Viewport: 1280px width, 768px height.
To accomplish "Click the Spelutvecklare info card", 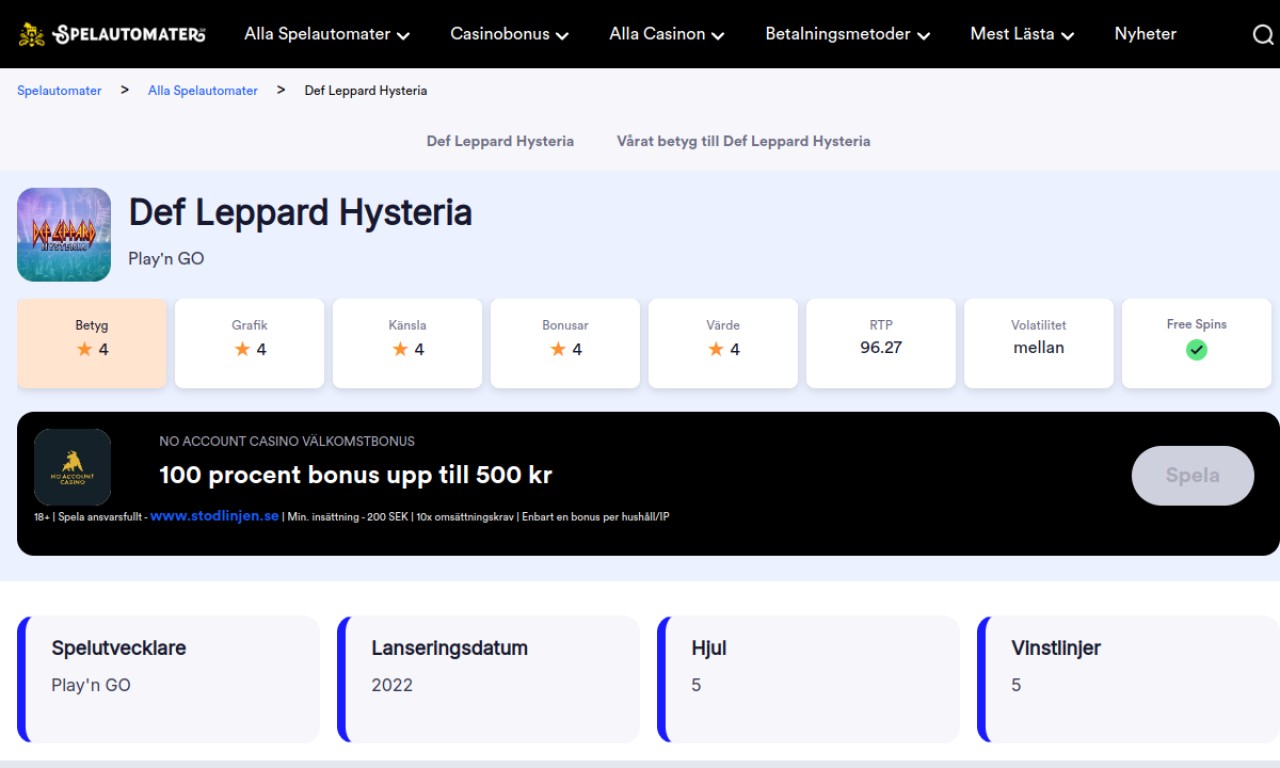I will pos(169,679).
